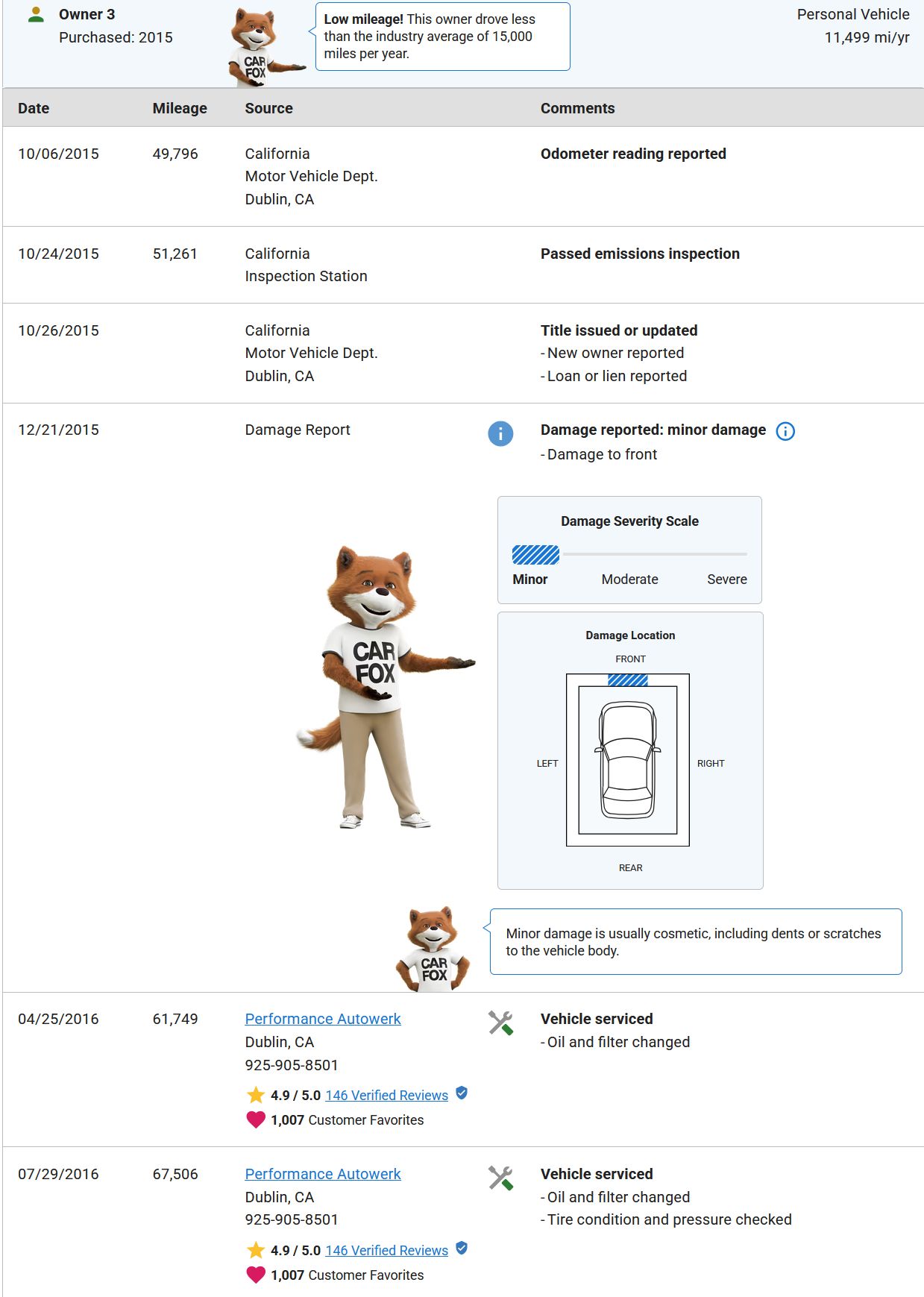Viewport: 924px width, 1297px height.
Task: Select the 10/24/2015 date cell
Action: point(58,254)
